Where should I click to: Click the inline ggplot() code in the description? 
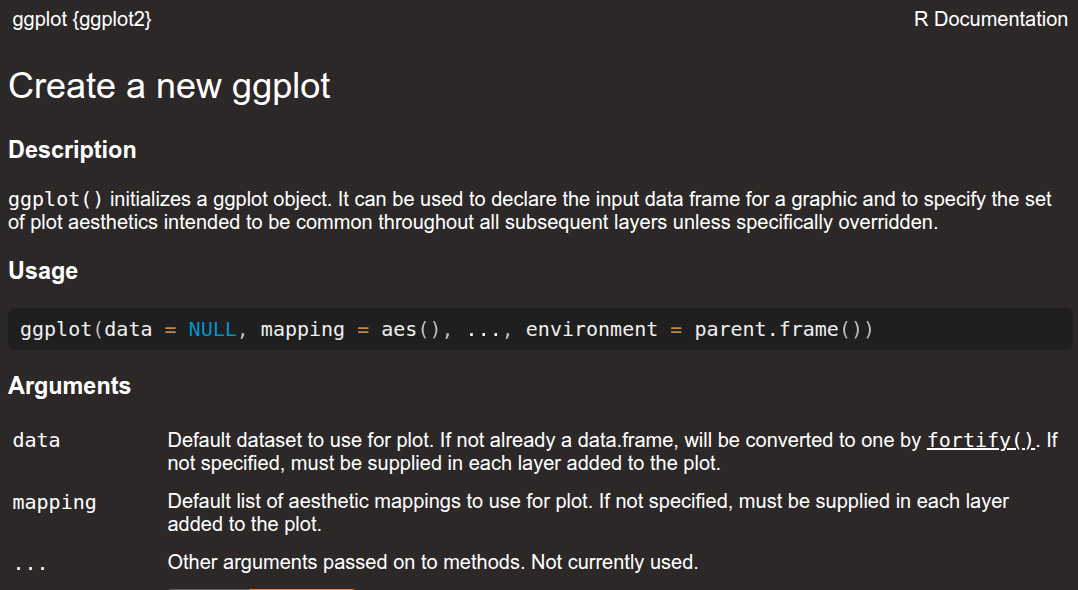(x=55, y=199)
